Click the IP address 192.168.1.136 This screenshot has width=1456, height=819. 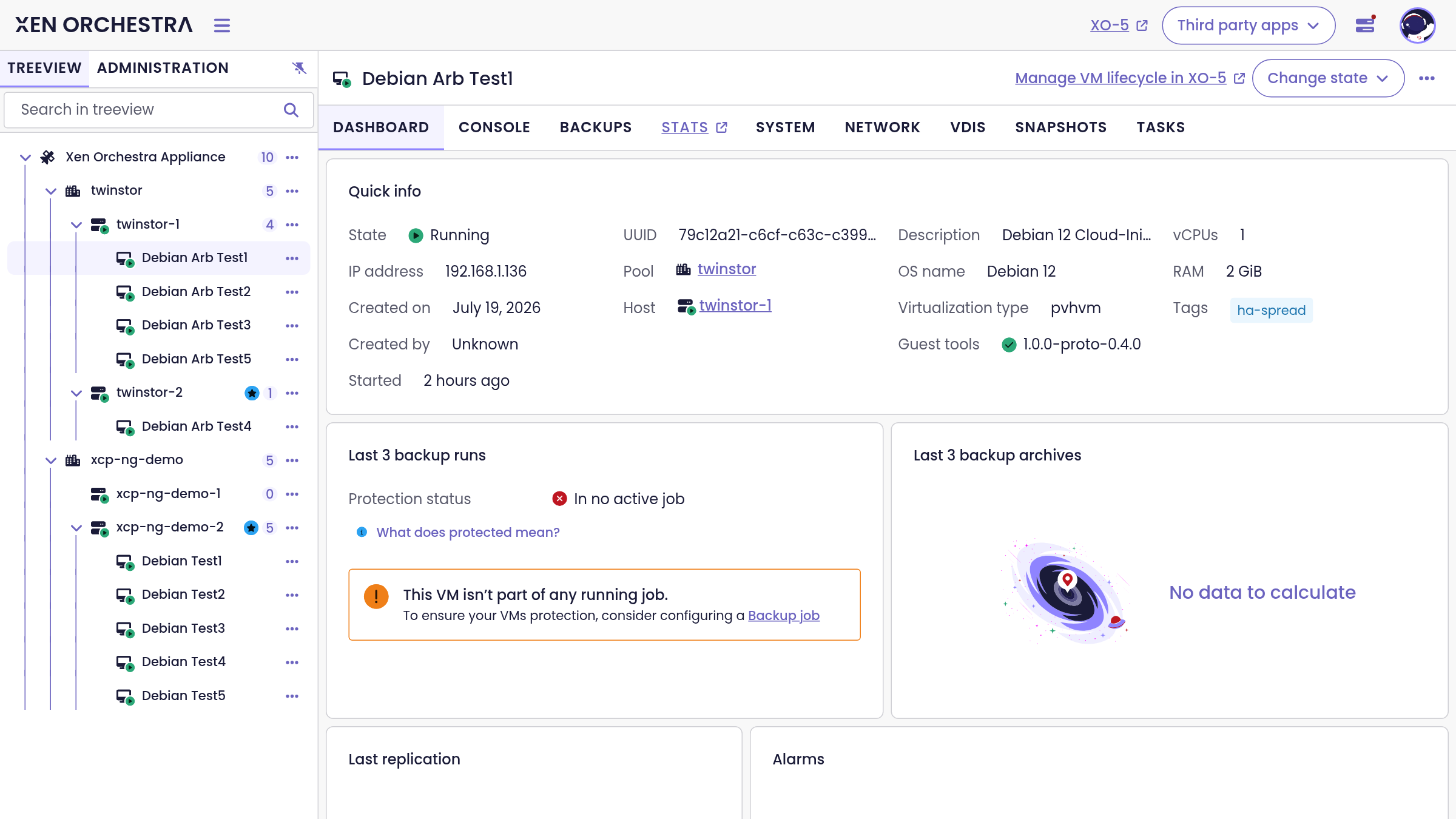click(485, 271)
